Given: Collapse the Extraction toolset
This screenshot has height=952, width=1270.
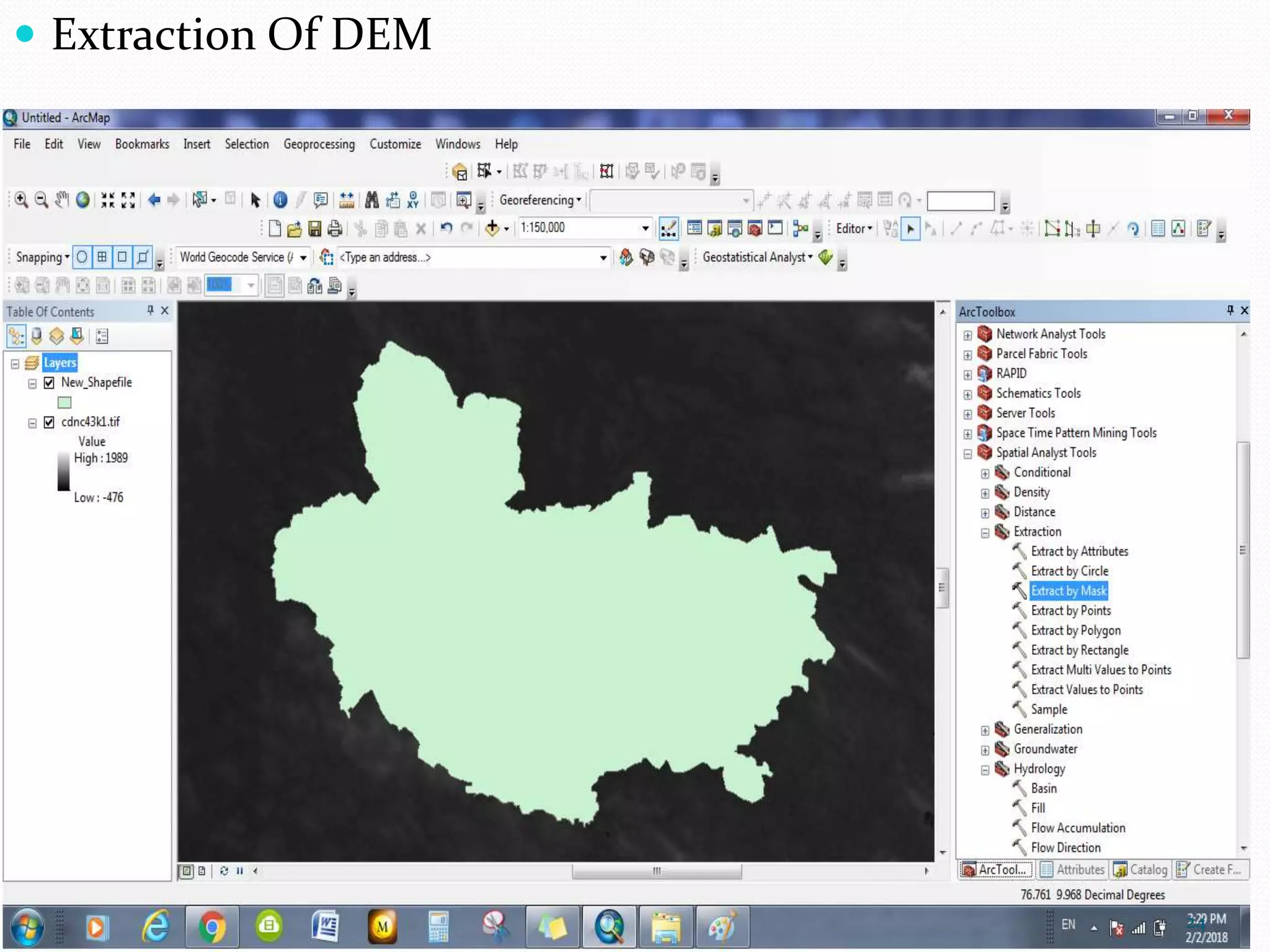Looking at the screenshot, I should pos(985,533).
